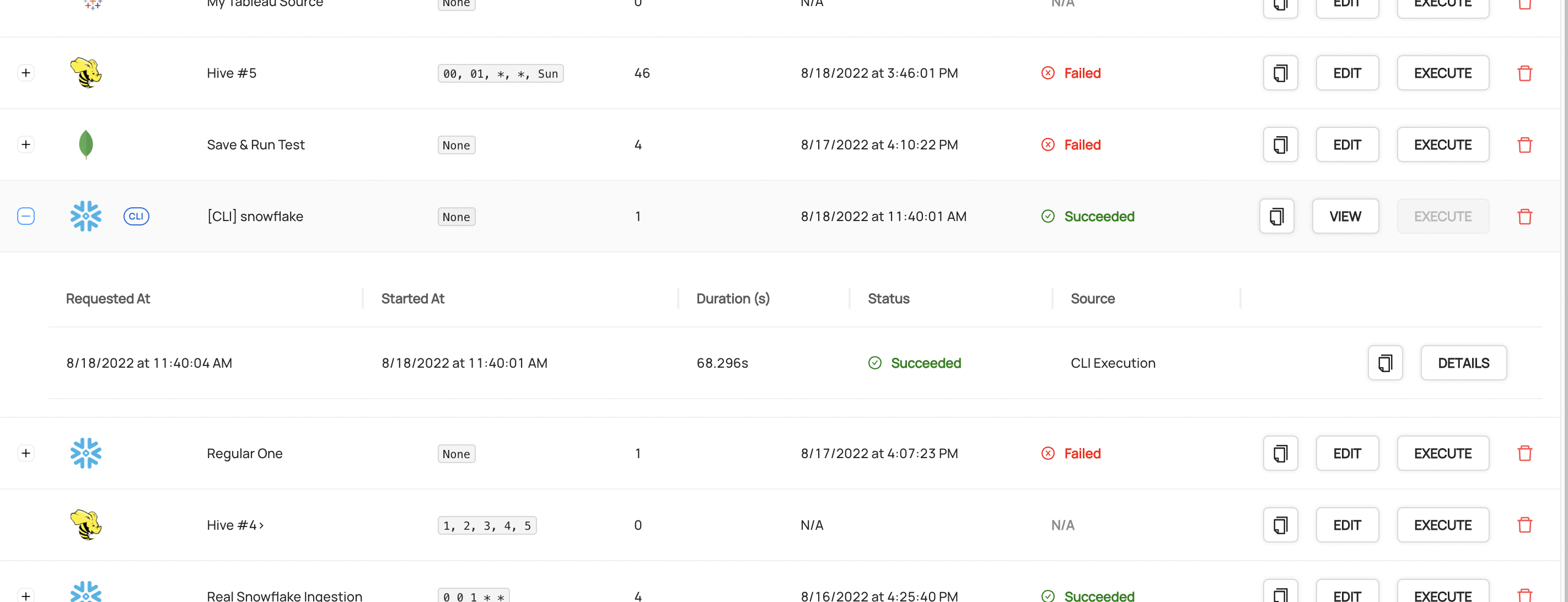Viewport: 1568px width, 602px height.
Task: Execute the Hive #5 ingestion
Action: (1442, 73)
